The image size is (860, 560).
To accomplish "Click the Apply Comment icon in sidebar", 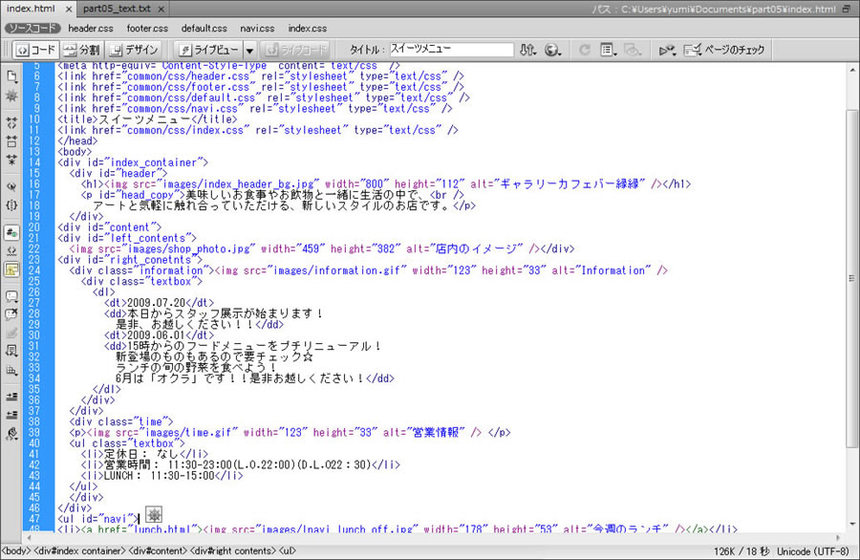I will pyautogui.click(x=11, y=297).
